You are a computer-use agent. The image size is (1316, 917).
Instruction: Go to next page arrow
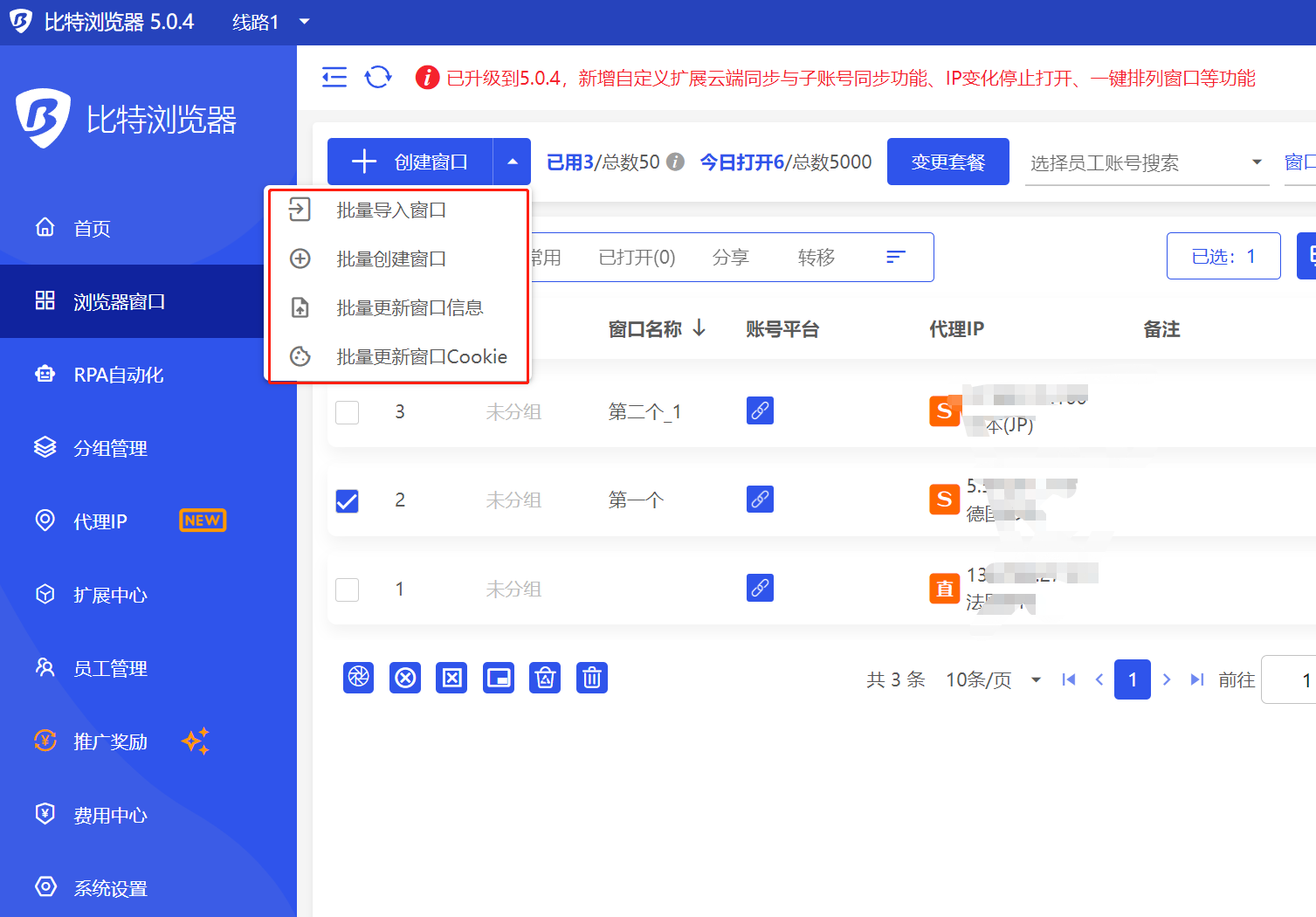tap(1167, 679)
